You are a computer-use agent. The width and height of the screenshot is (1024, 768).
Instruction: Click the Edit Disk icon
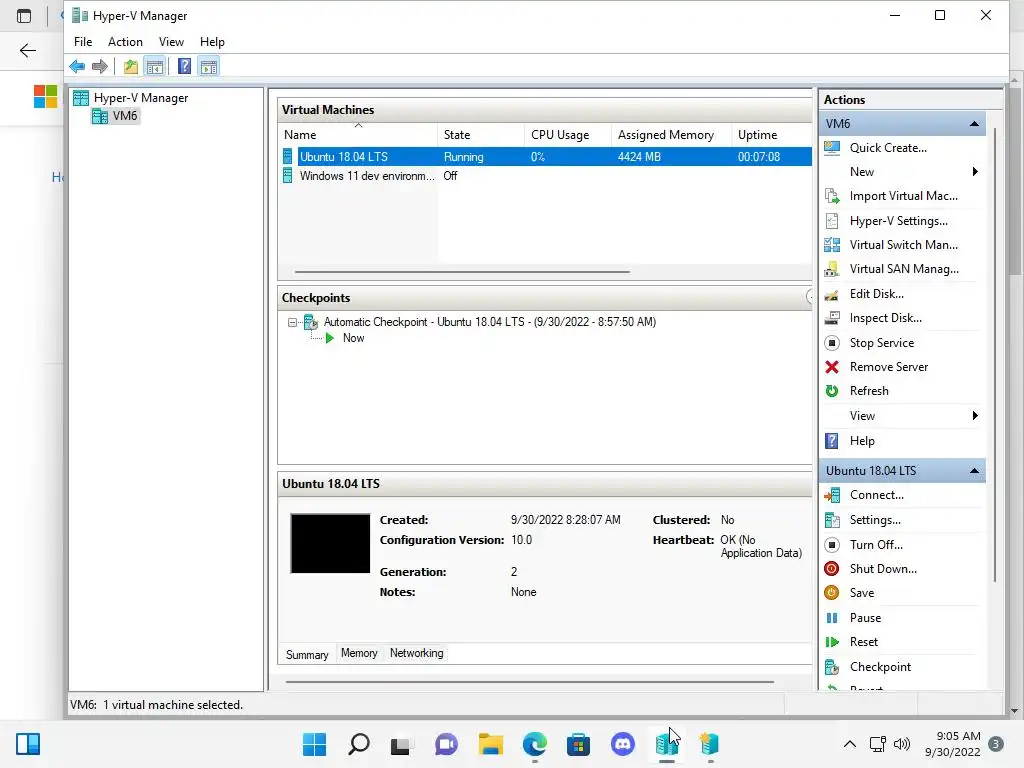coord(832,294)
